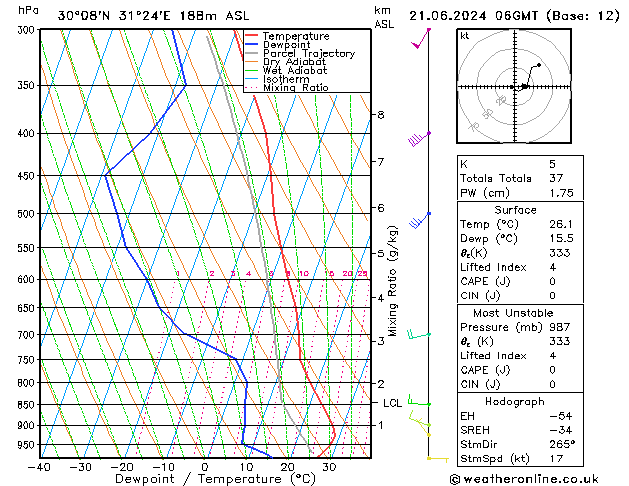Click the StmDir 265° value

tap(562, 444)
